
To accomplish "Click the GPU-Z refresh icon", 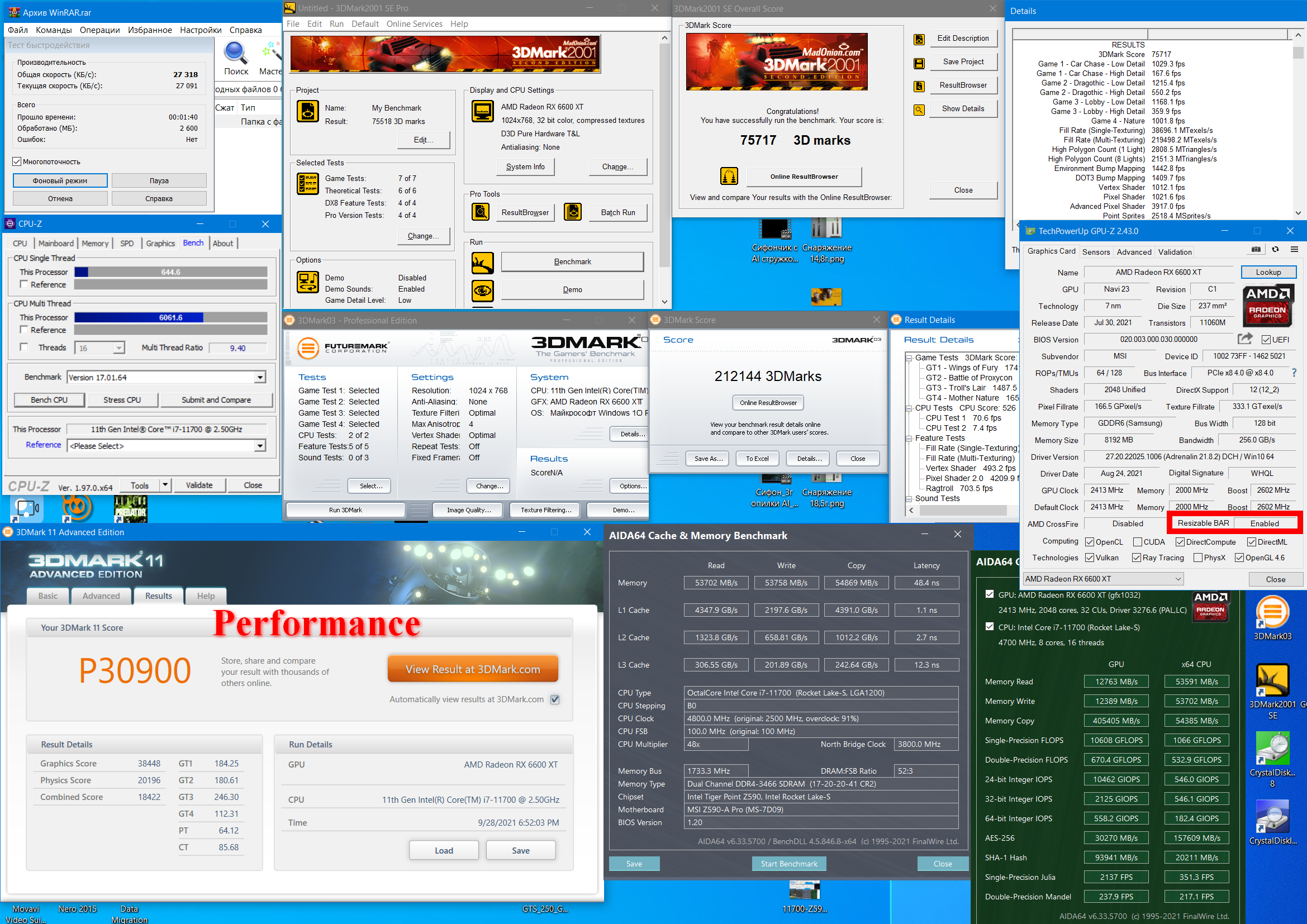I will [x=1275, y=249].
